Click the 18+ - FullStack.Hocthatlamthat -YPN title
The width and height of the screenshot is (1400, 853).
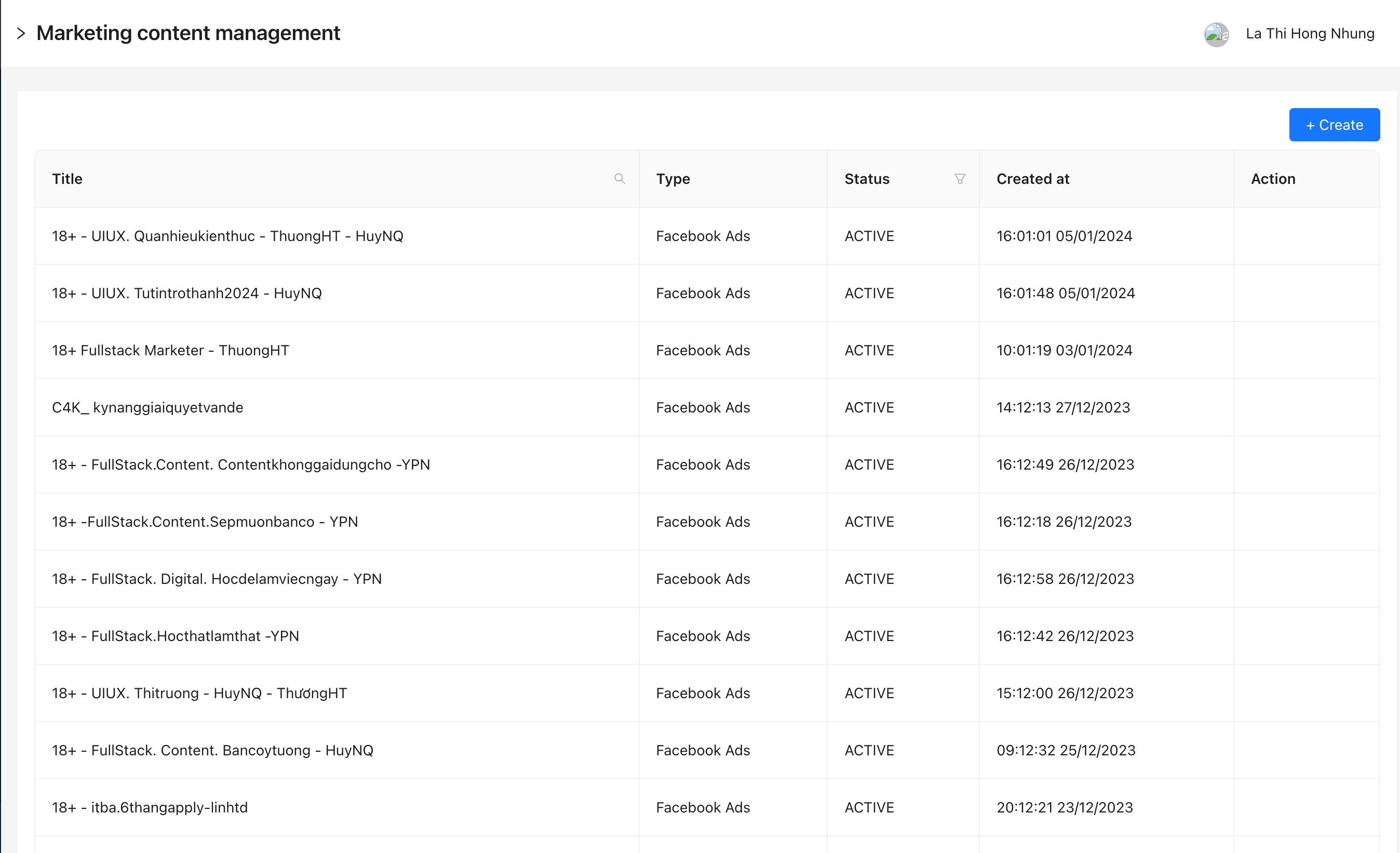point(176,636)
